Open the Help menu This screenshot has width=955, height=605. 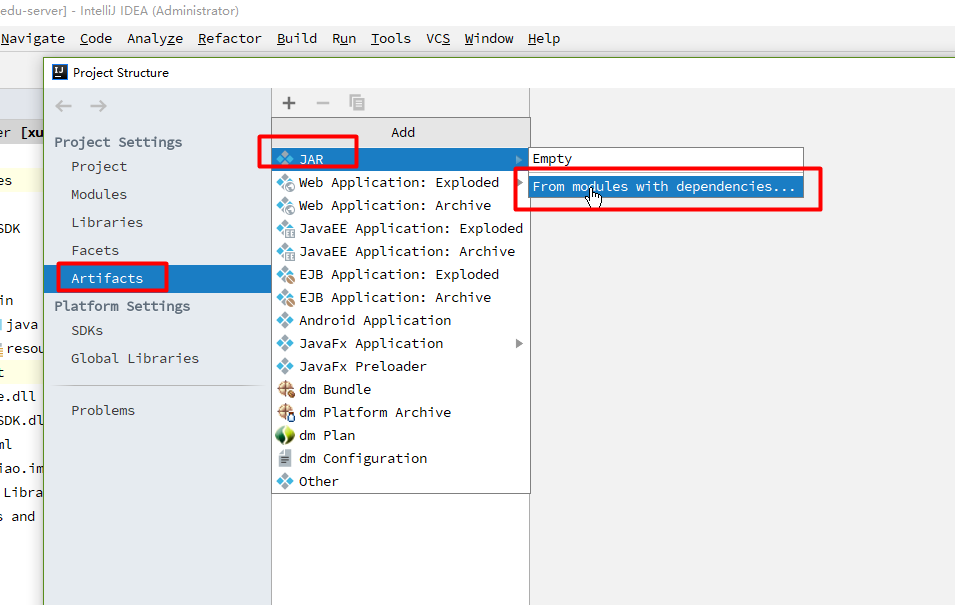(544, 38)
